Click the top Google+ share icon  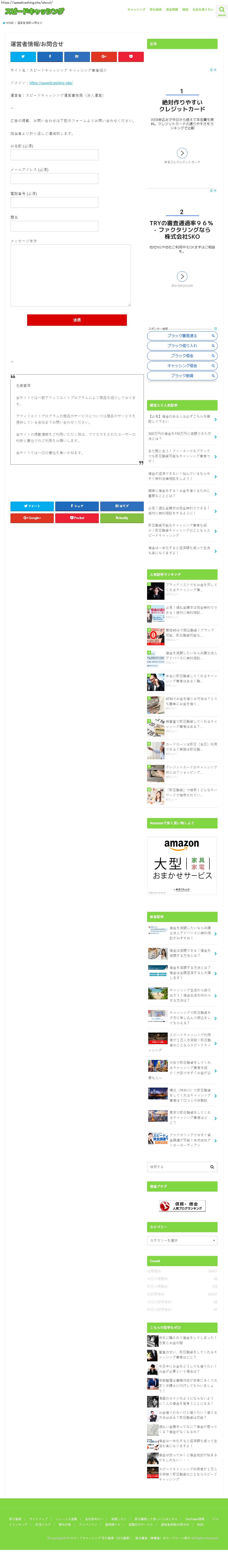point(103,57)
